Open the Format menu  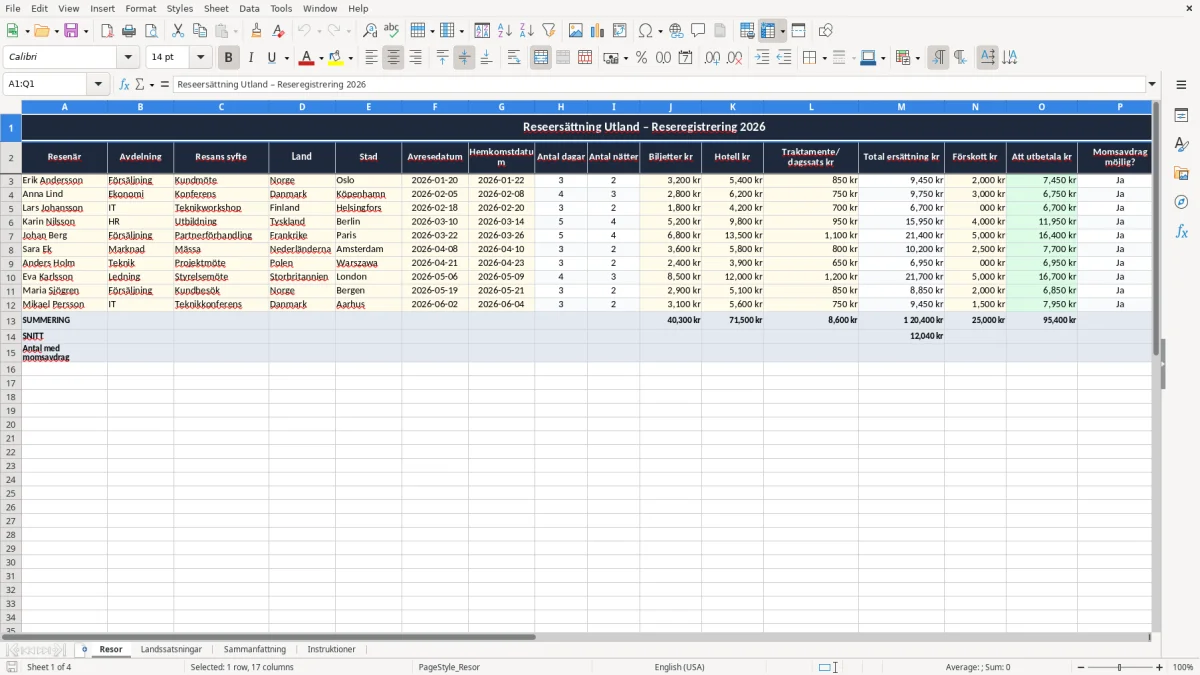(x=140, y=8)
